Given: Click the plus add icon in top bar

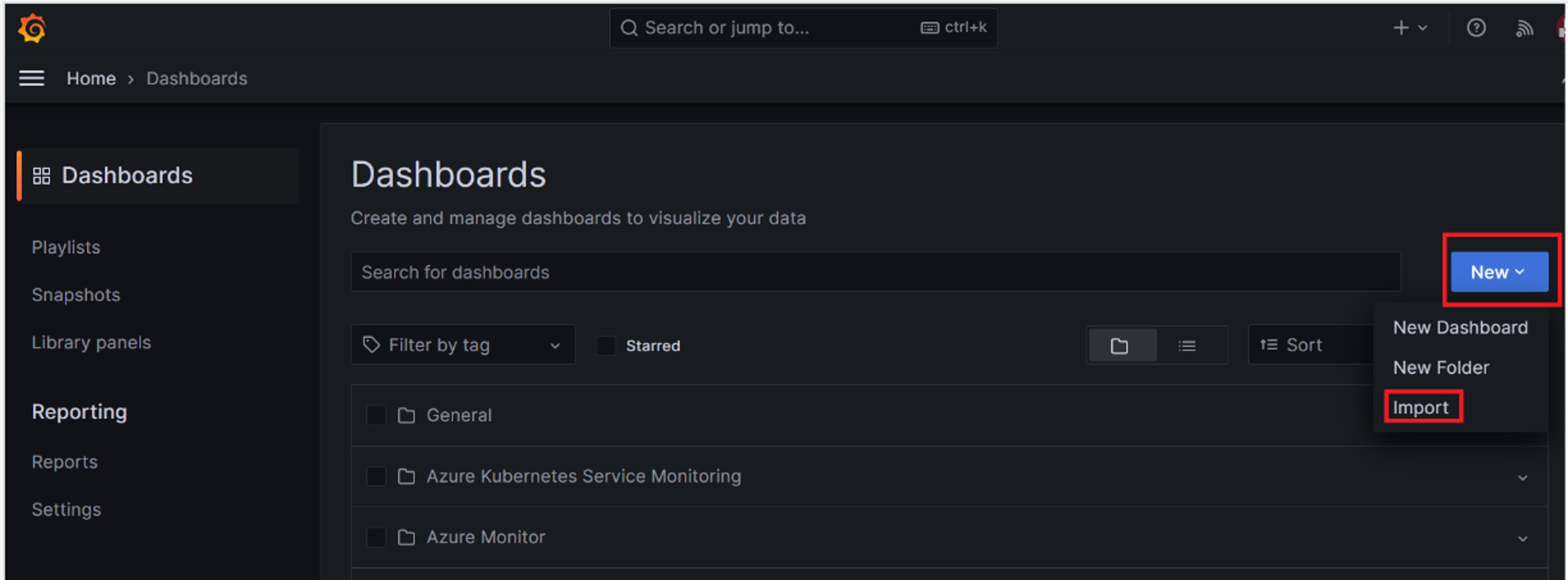Looking at the screenshot, I should [1401, 28].
